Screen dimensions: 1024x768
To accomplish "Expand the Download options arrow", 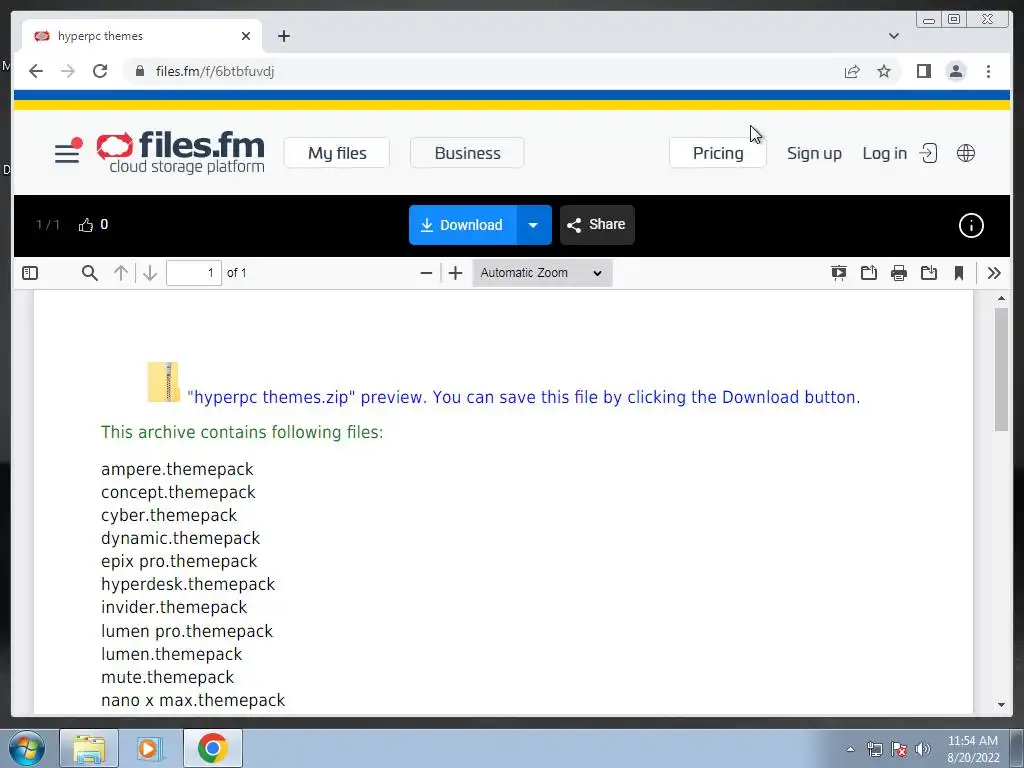I will [x=534, y=225].
